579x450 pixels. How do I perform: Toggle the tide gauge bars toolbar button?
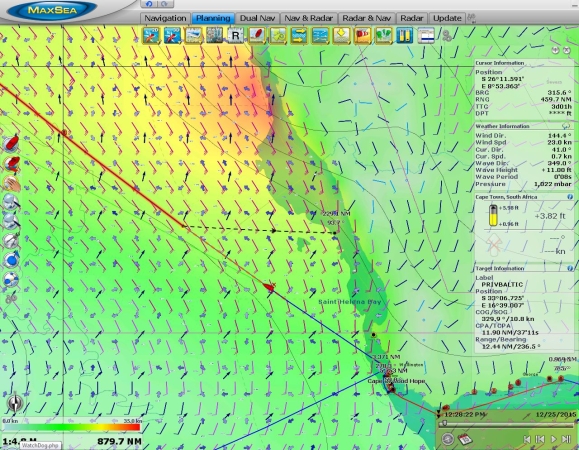click(x=404, y=36)
